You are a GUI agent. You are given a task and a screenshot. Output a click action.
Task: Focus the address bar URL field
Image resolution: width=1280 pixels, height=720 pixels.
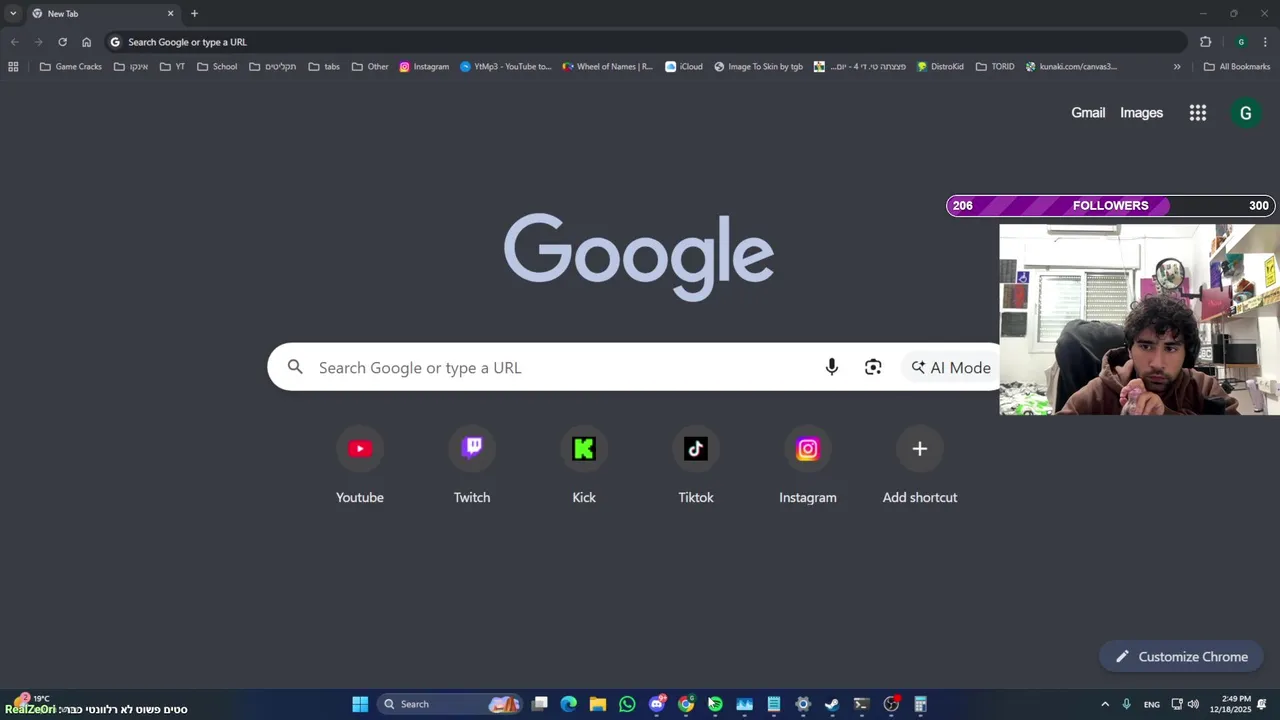(645, 42)
